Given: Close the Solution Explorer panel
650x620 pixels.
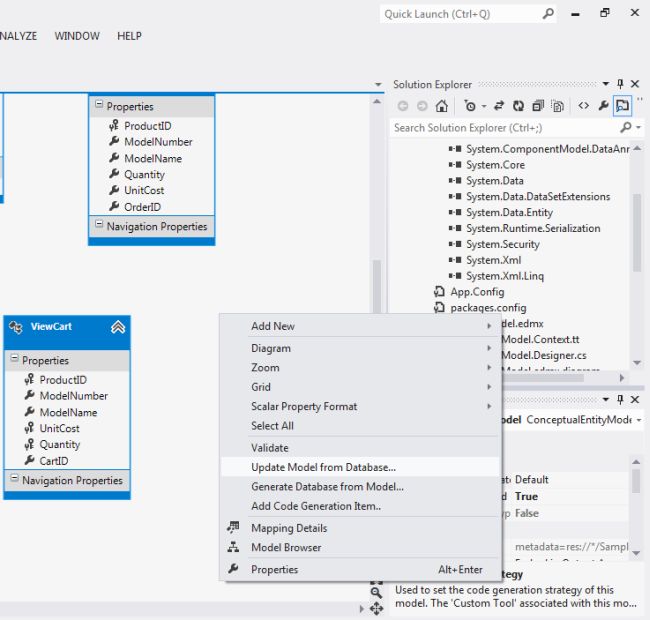Looking at the screenshot, I should [x=635, y=84].
